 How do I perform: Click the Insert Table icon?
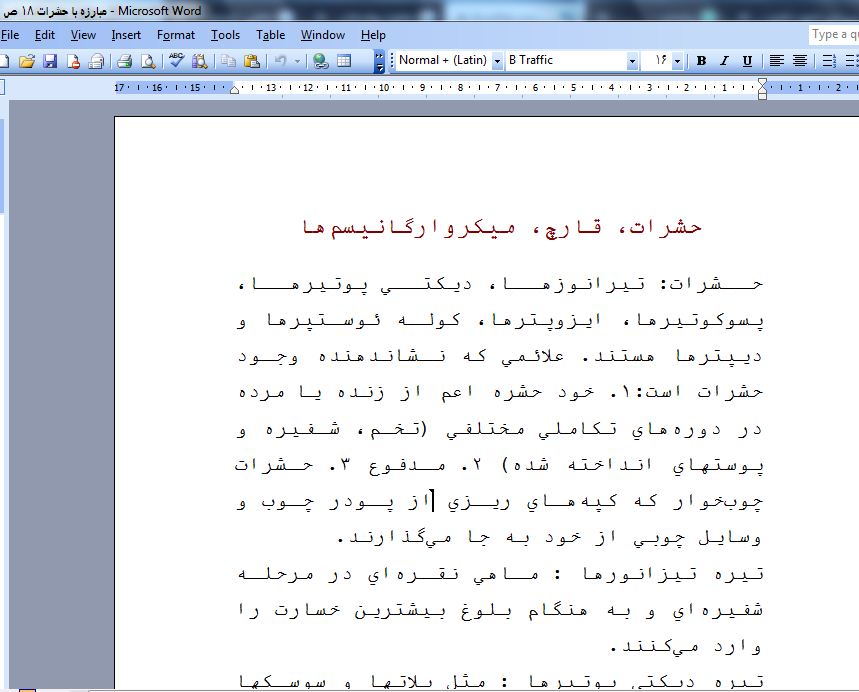(344, 61)
